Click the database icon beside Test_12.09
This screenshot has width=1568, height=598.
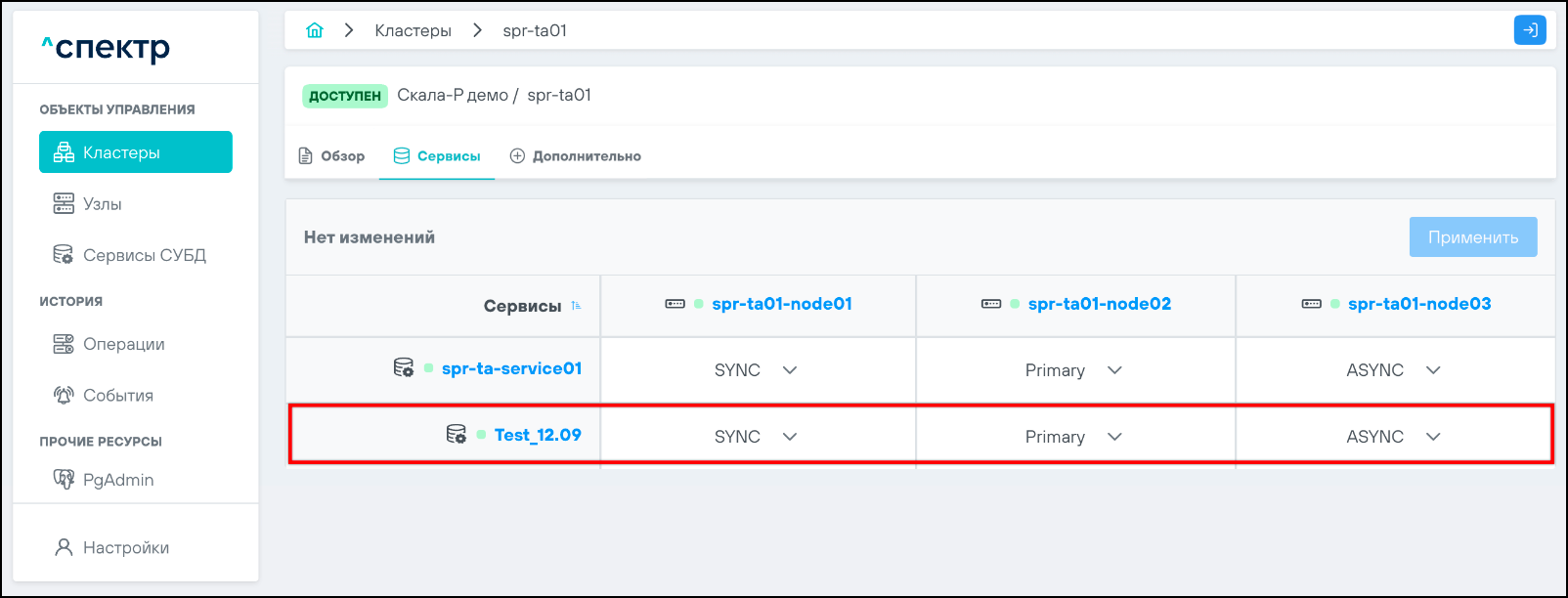click(456, 435)
